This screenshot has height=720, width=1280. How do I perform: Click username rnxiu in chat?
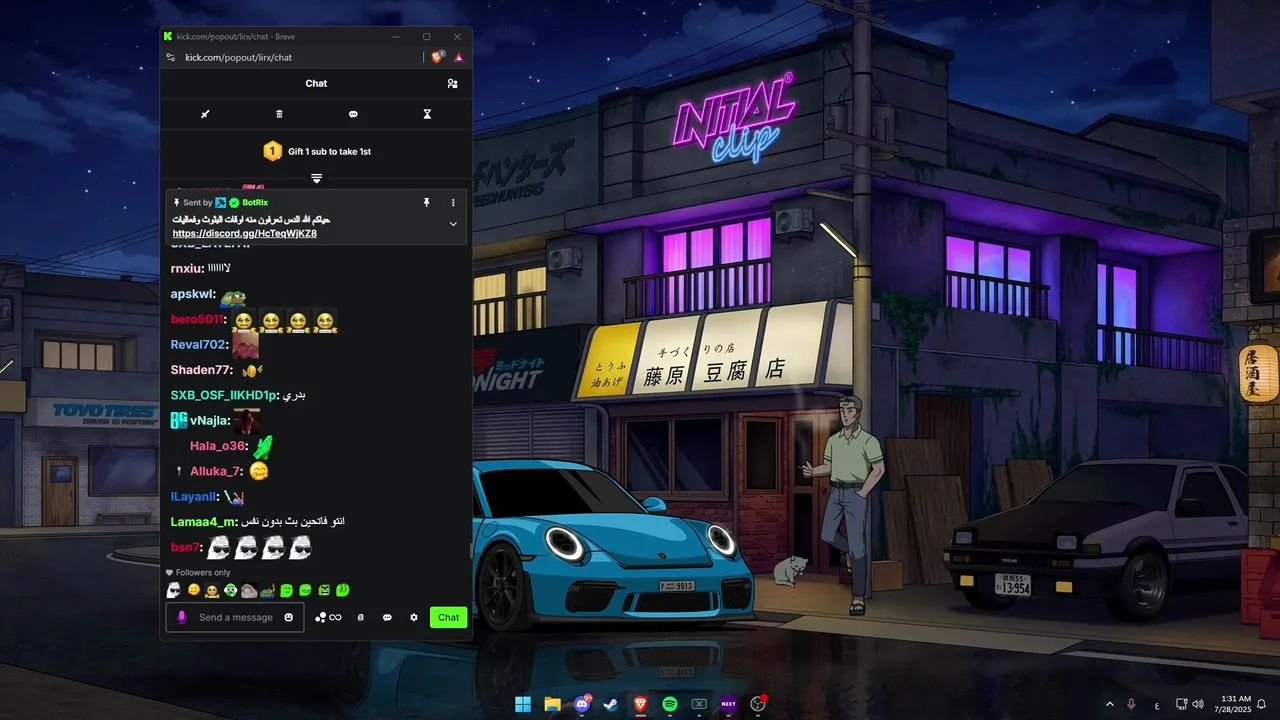coord(186,268)
